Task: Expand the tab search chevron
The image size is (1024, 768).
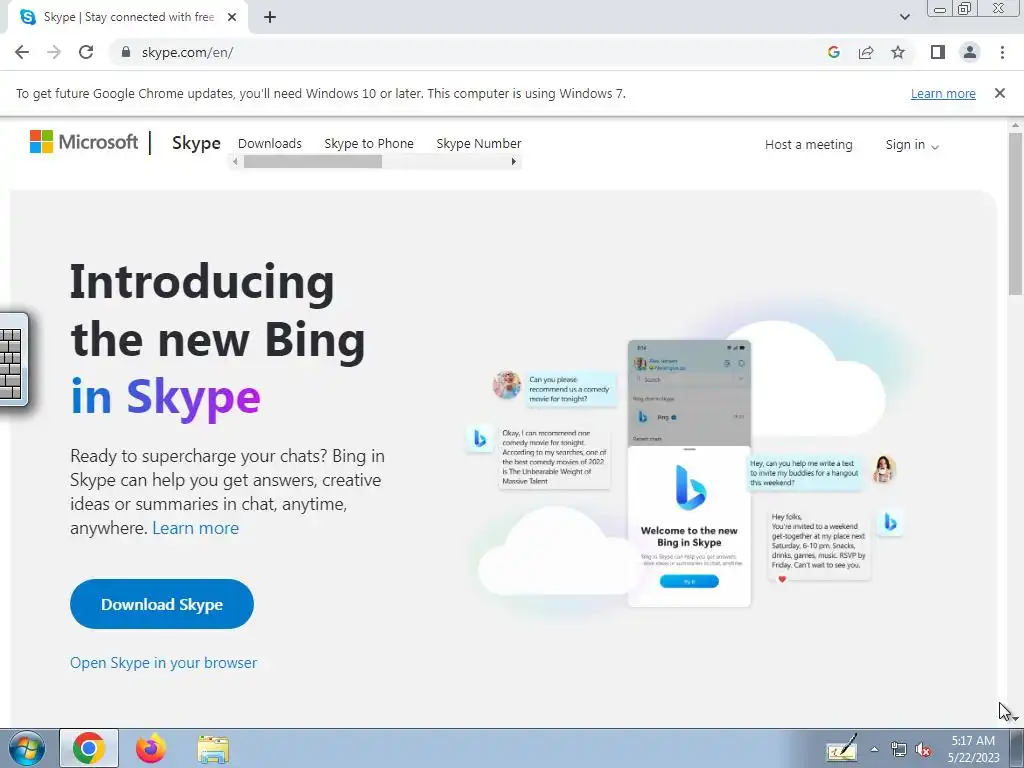Action: 904,17
